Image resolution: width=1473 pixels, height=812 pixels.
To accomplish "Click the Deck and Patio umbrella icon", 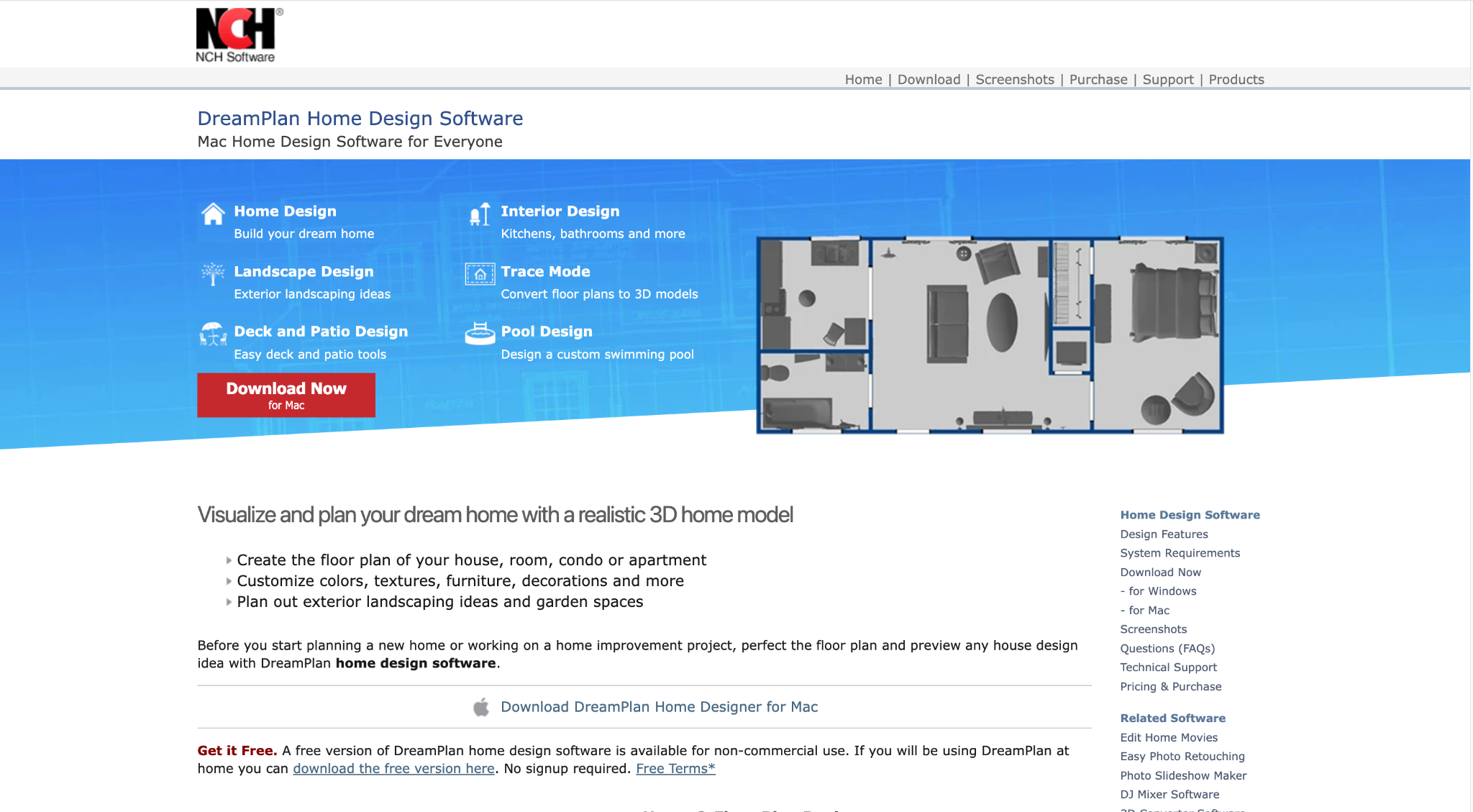I will pos(213,334).
